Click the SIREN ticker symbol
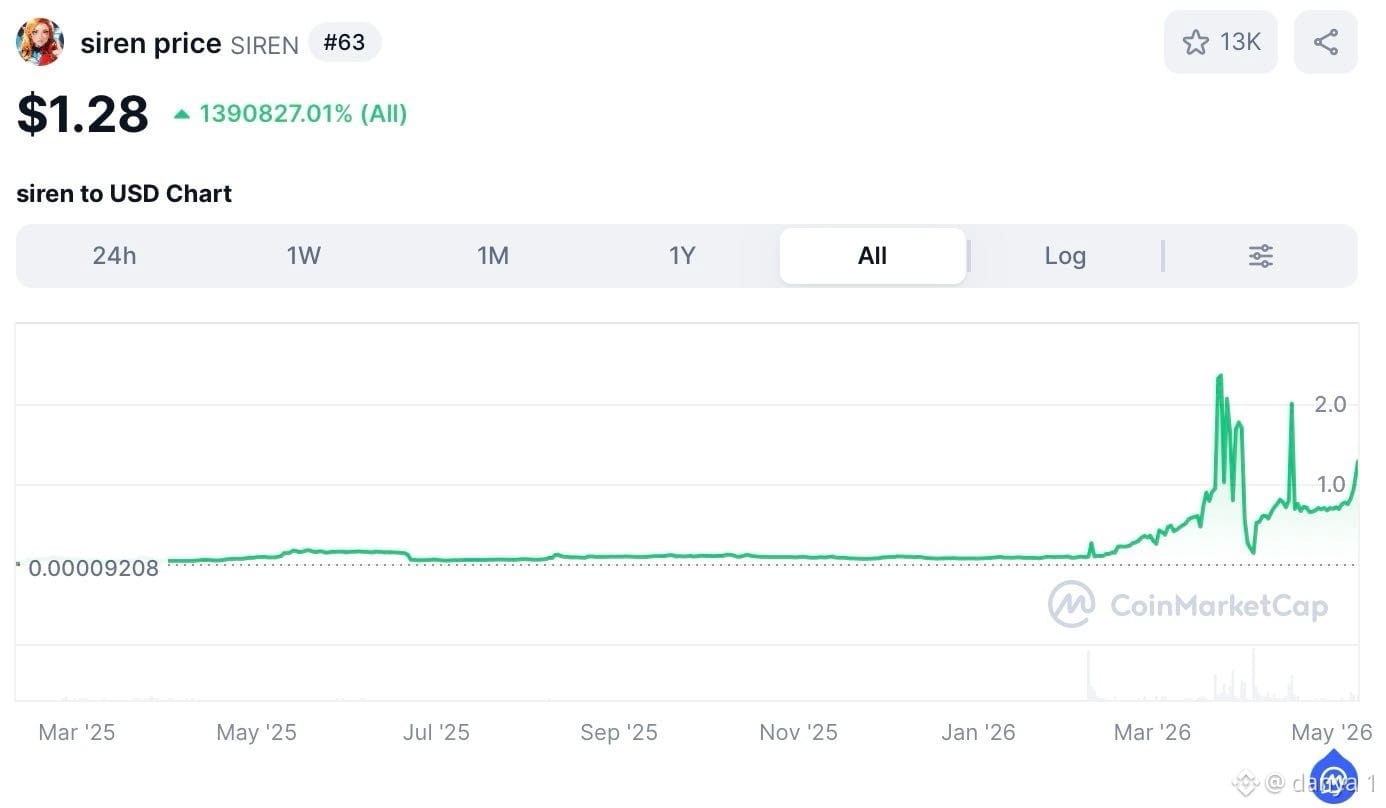The width and height of the screenshot is (1386, 808). tap(265, 45)
